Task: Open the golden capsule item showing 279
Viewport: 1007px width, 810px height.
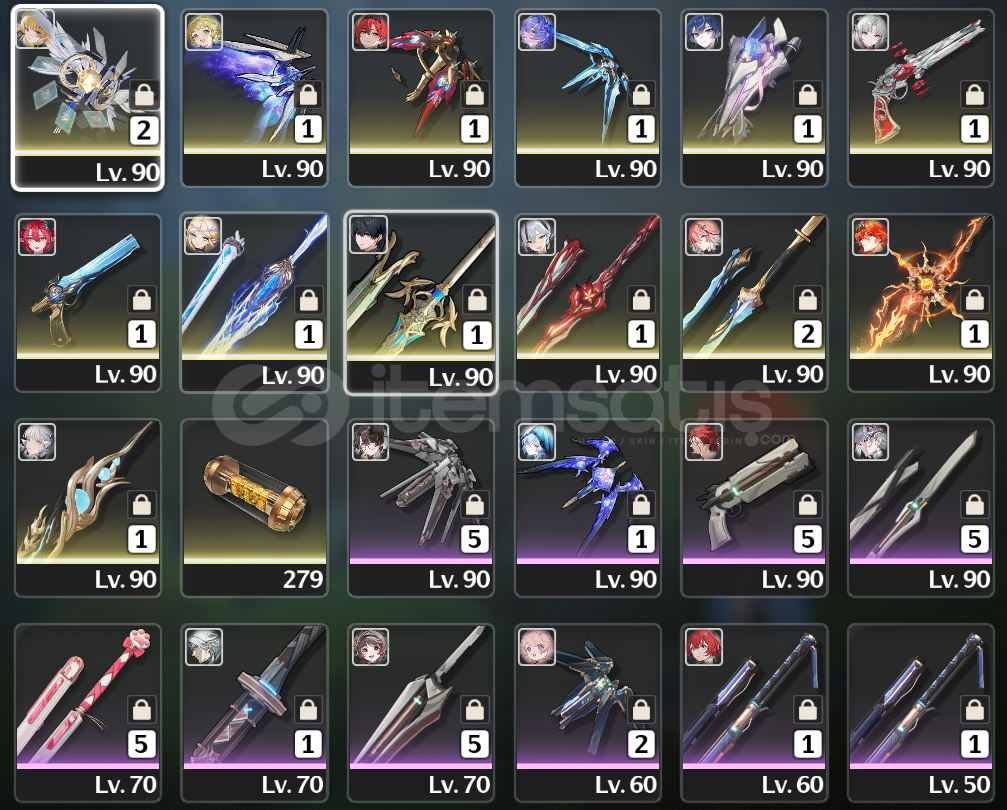Action: pyautogui.click(x=254, y=508)
